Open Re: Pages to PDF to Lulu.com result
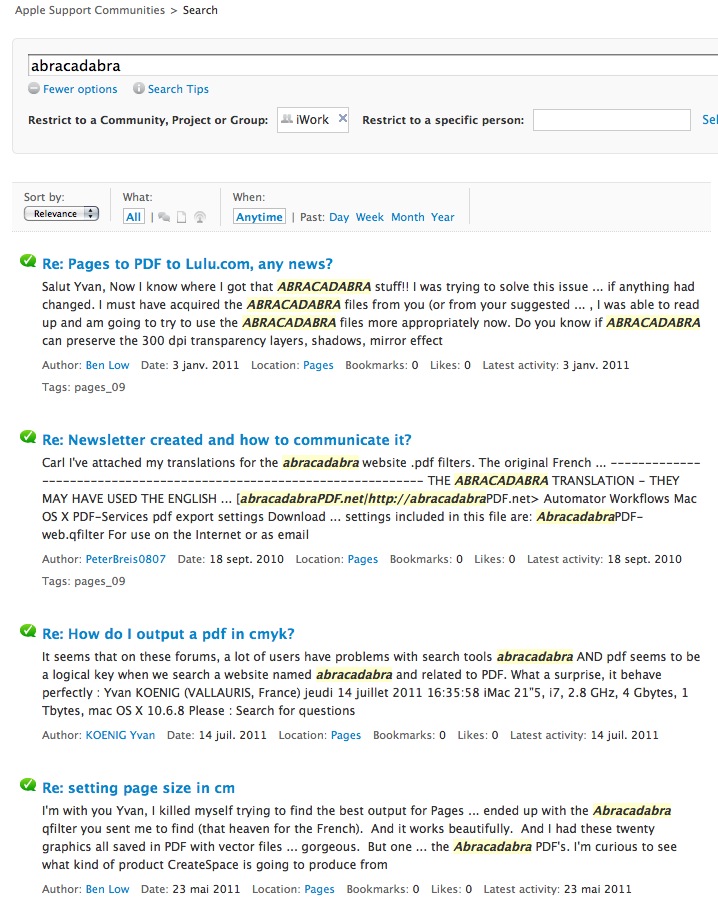Image resolution: width=718 pixels, height=915 pixels. tap(187, 264)
